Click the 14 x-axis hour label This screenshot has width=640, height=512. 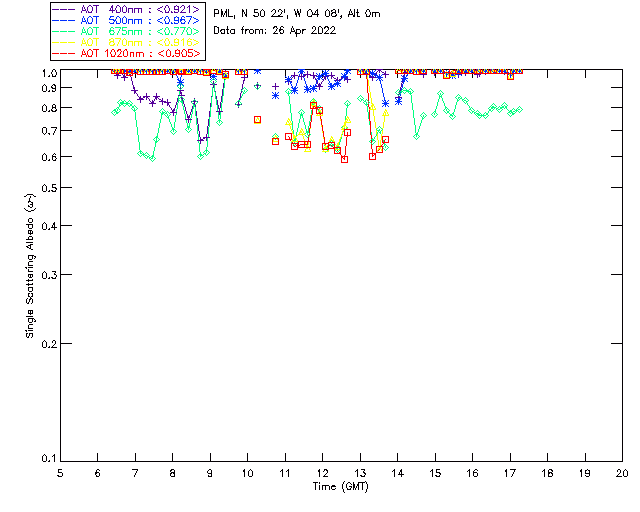pos(398,473)
